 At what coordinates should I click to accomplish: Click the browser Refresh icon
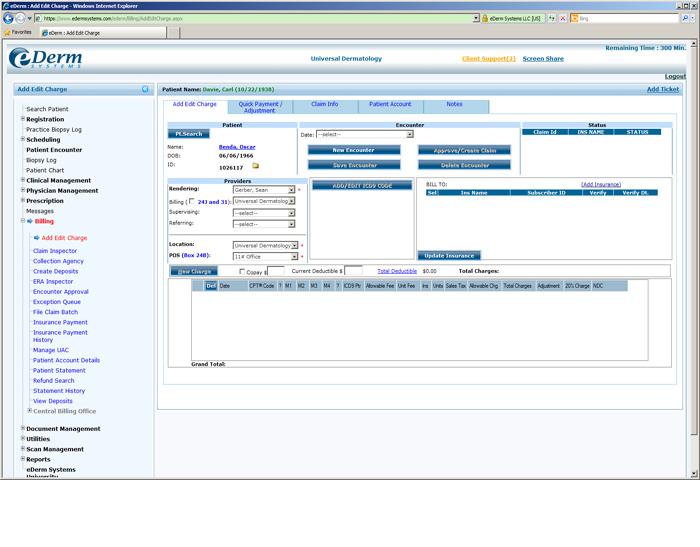tap(552, 18)
